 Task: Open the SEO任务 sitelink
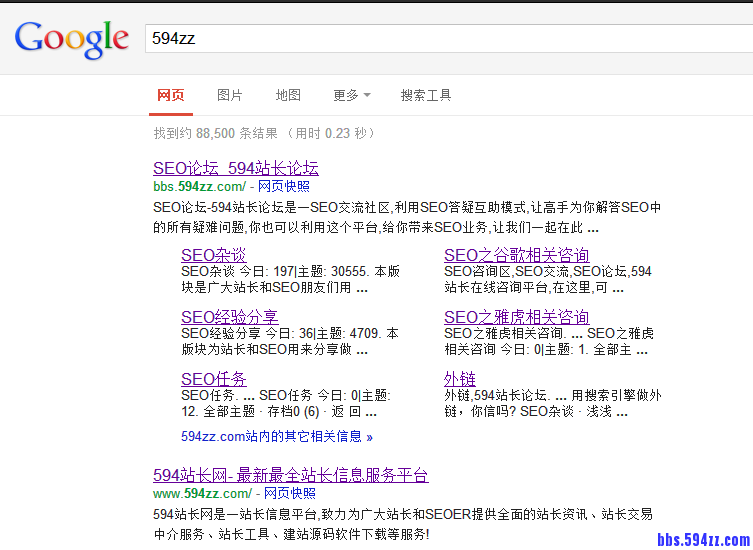tap(213, 379)
